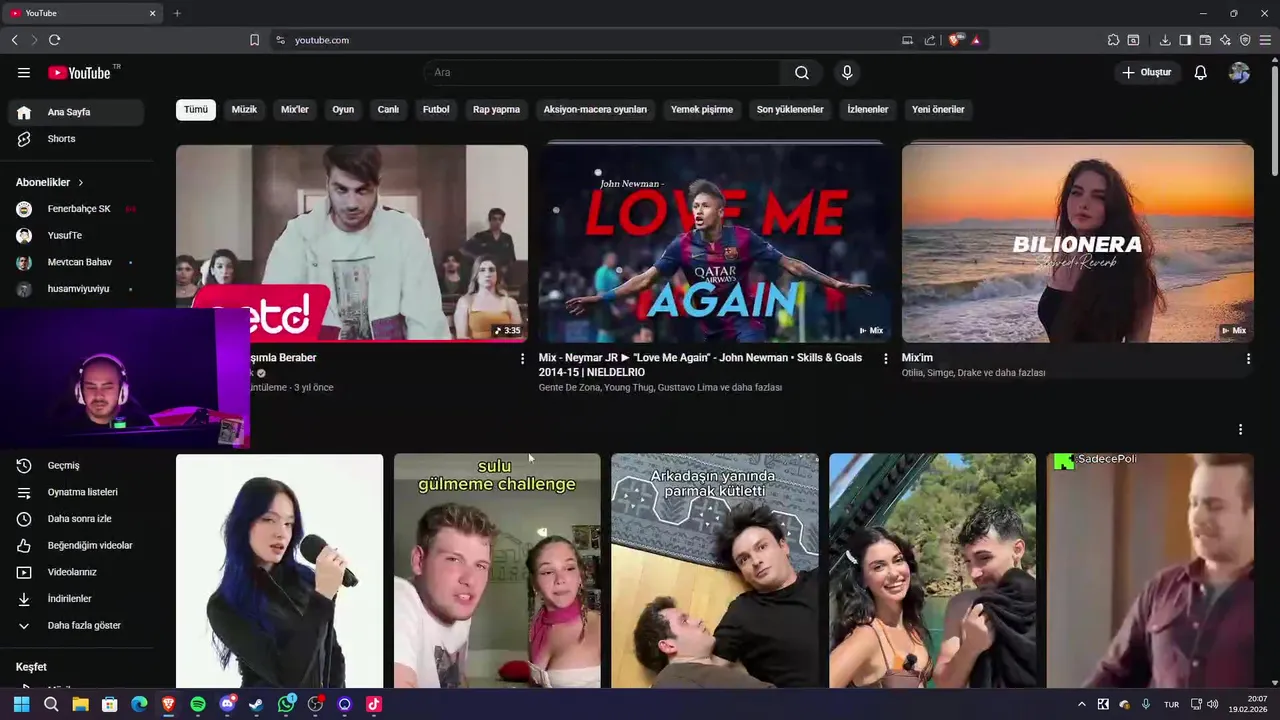The width and height of the screenshot is (1280, 720).
Task: Open more options for Shorts shelf
Action: (1240, 429)
